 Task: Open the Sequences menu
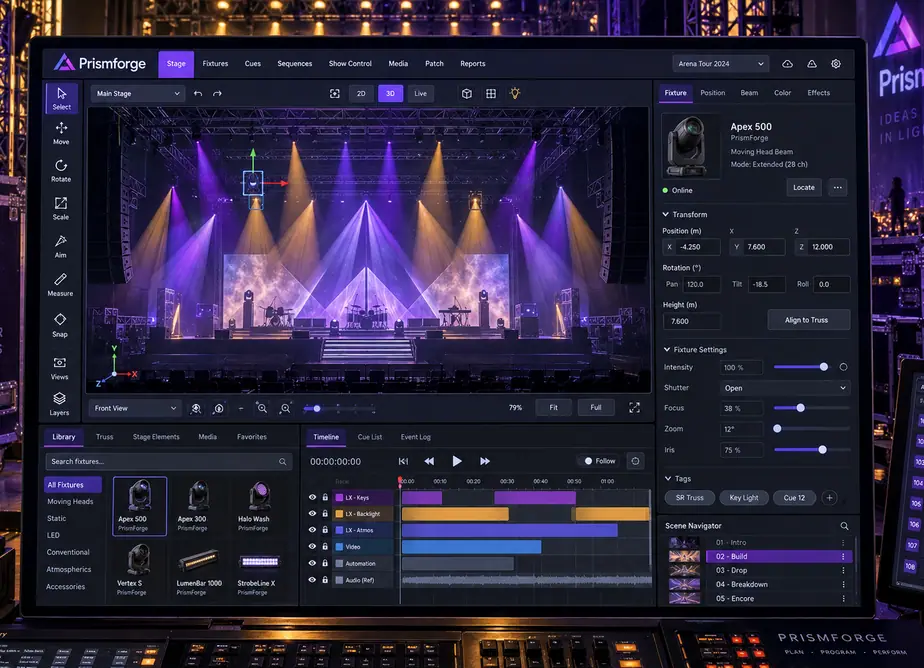point(295,64)
